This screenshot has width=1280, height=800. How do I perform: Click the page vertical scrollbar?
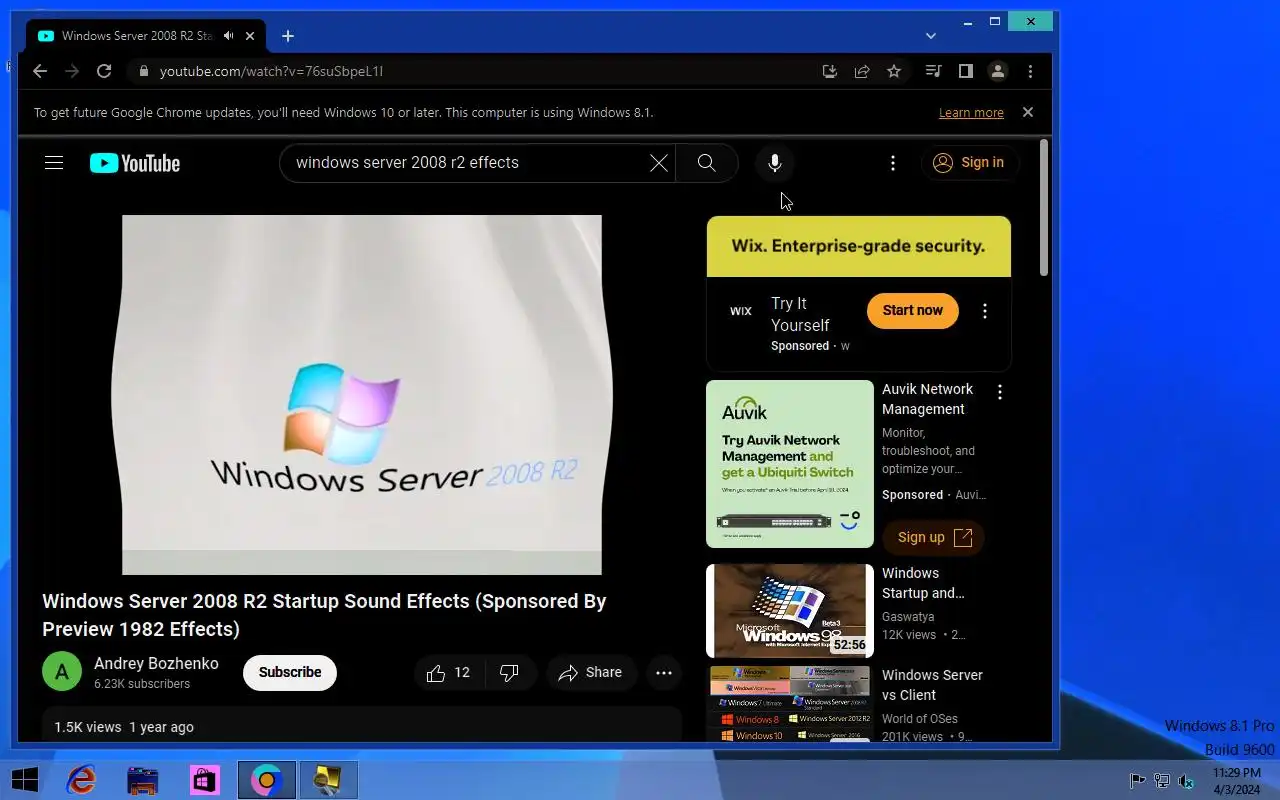pos(1044,208)
